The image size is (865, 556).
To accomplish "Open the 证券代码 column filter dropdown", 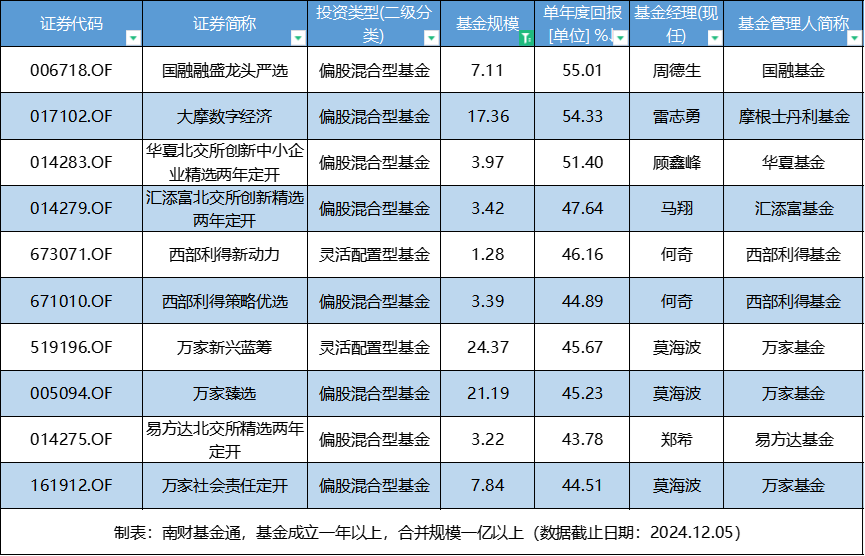I will [x=134, y=38].
